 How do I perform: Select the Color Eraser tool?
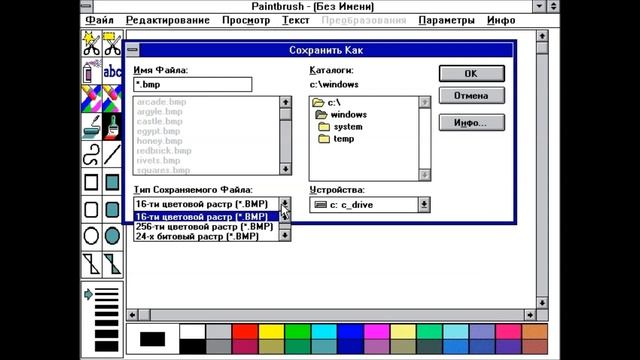point(91,98)
